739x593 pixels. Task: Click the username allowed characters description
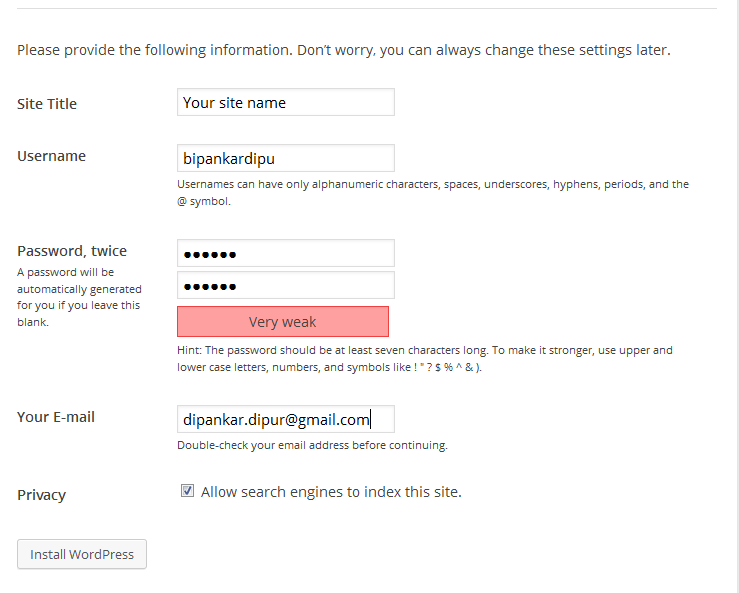(433, 192)
